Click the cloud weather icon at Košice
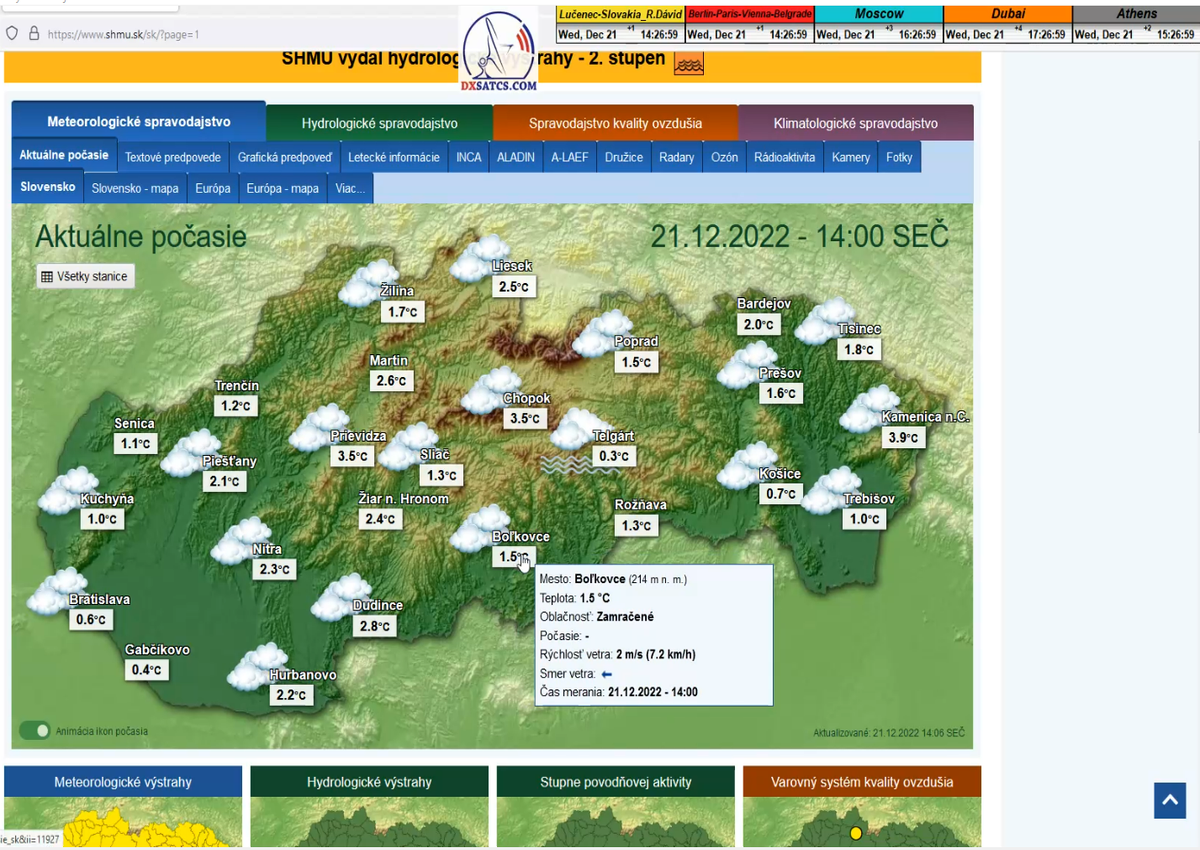 [x=748, y=466]
